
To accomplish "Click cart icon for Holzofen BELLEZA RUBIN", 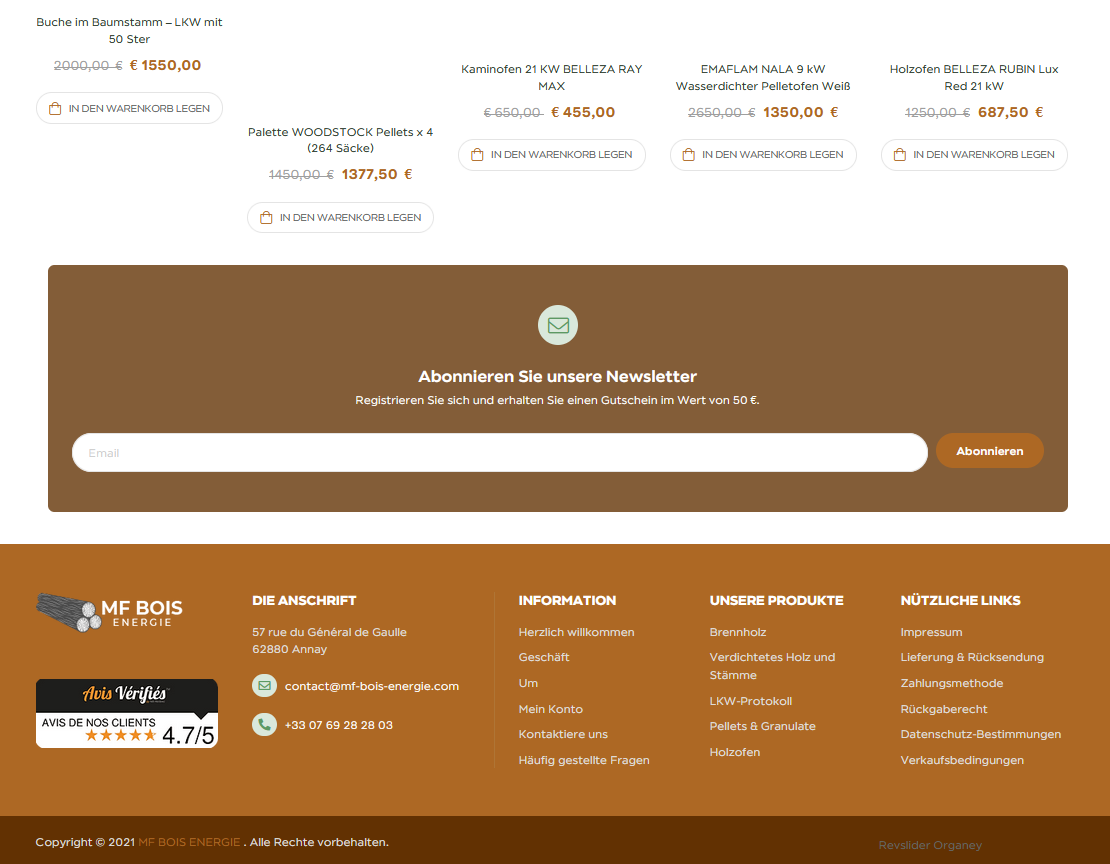I will [x=900, y=155].
